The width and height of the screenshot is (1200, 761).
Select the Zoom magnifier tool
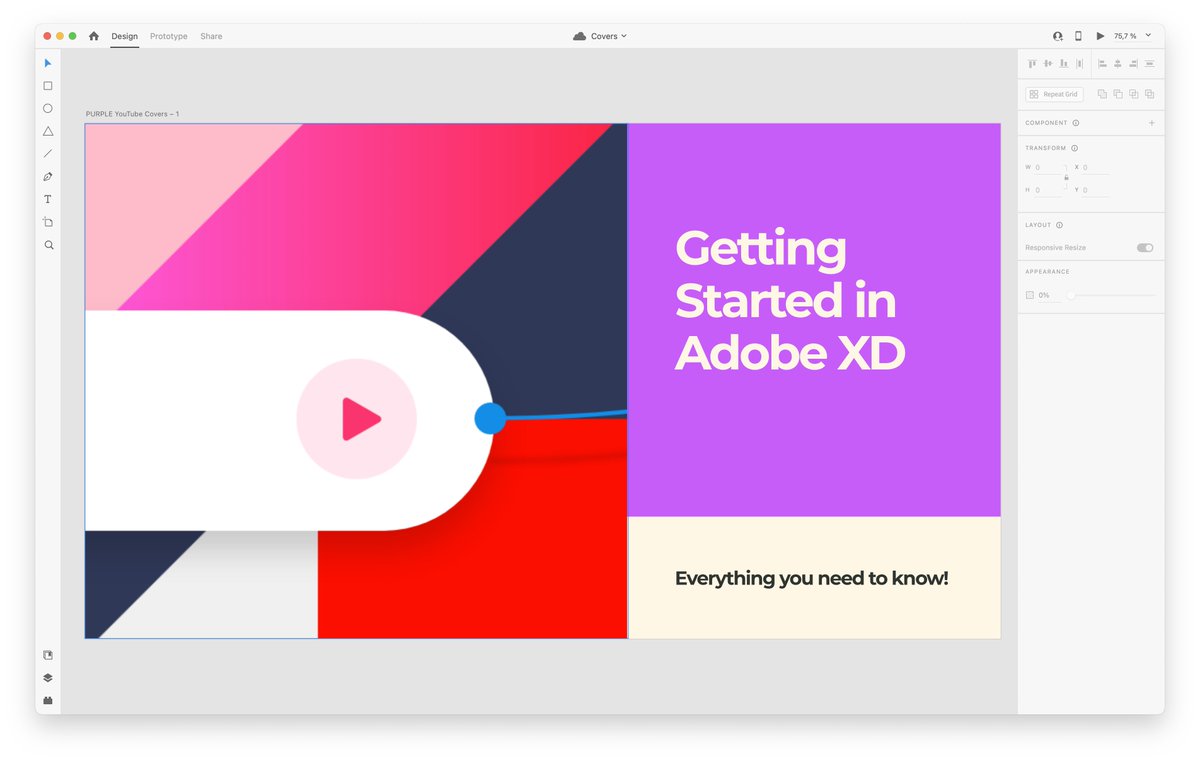[x=48, y=245]
